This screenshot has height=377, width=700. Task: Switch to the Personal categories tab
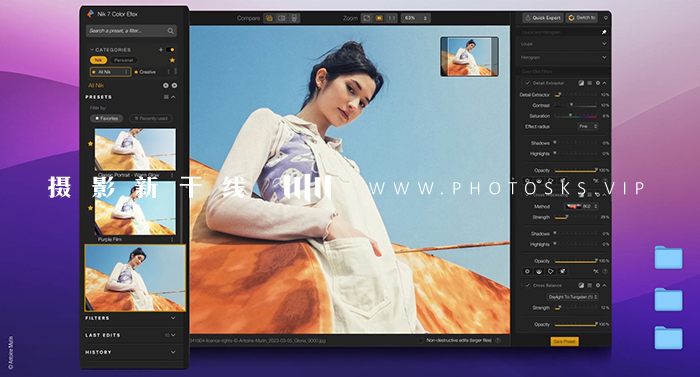coord(124,60)
